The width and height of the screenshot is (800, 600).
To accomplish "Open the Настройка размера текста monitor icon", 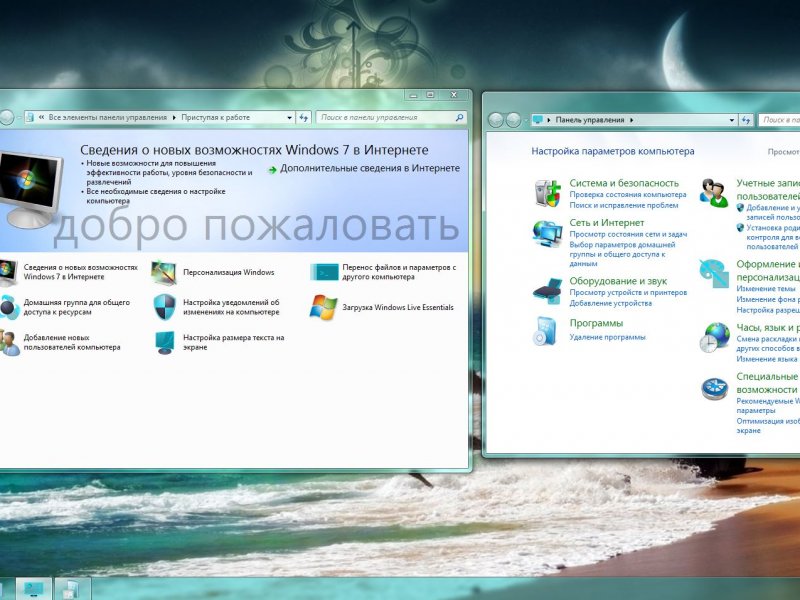I will pos(165,342).
